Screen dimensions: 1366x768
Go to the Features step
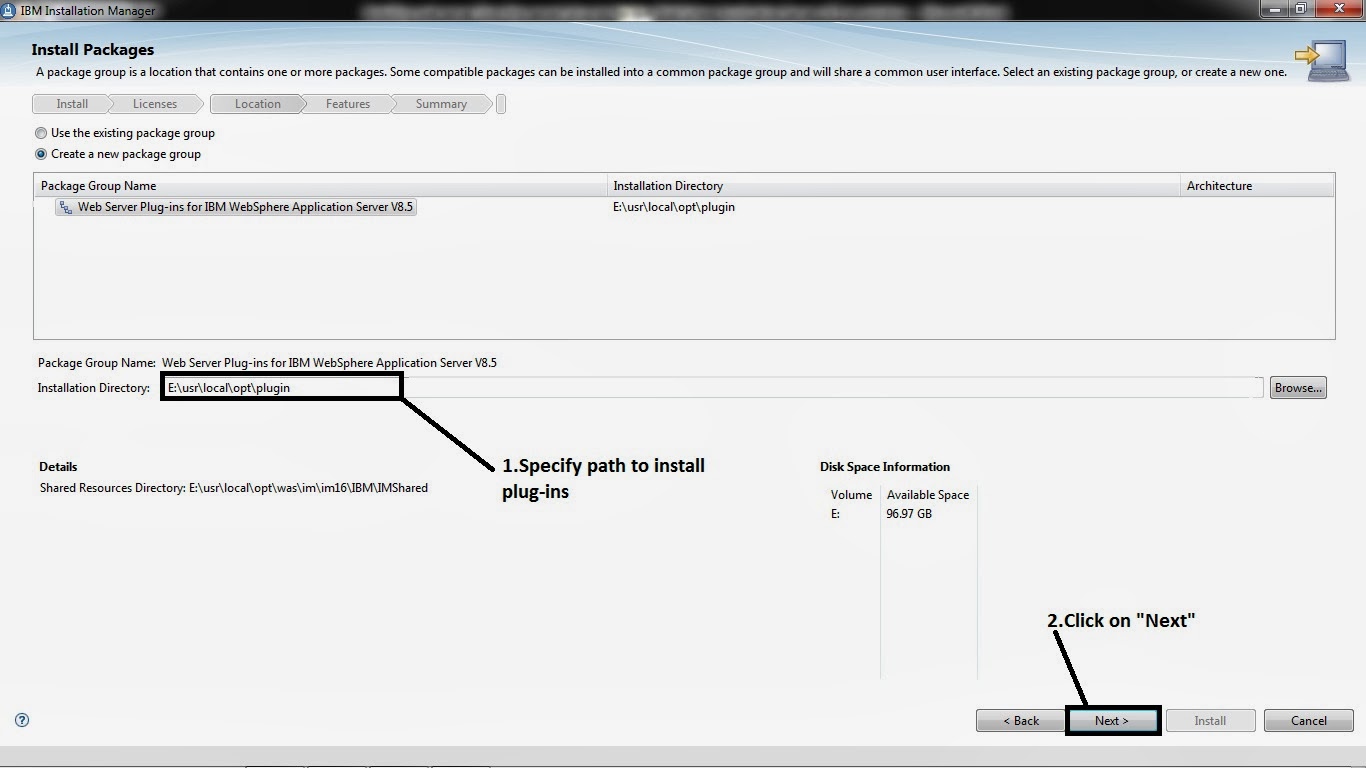tap(347, 103)
